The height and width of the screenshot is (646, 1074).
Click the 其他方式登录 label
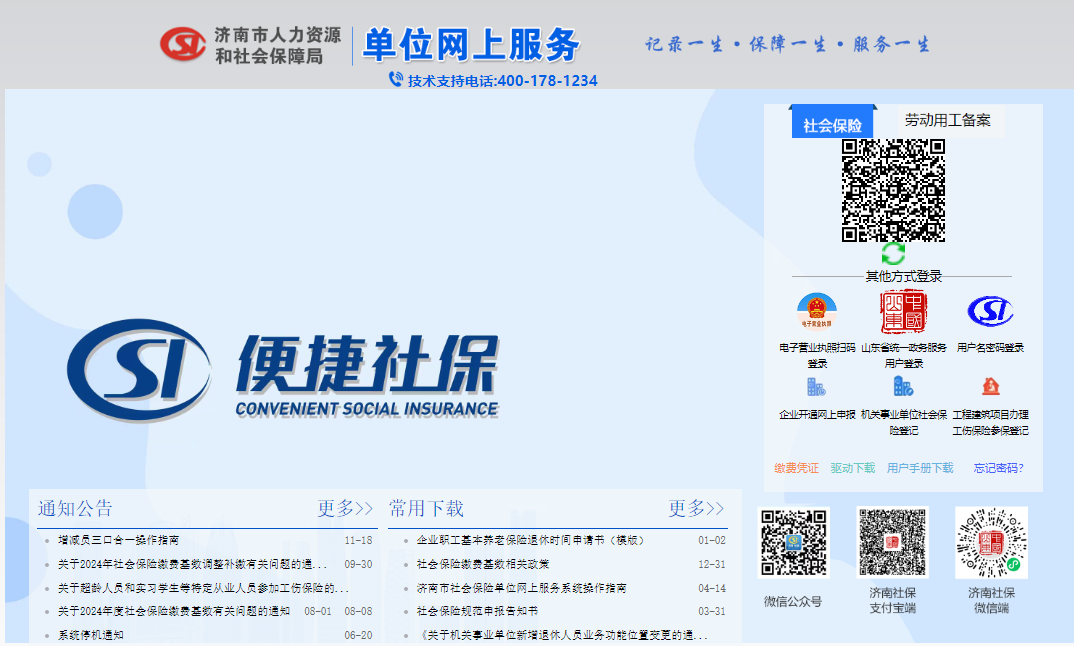tap(903, 276)
